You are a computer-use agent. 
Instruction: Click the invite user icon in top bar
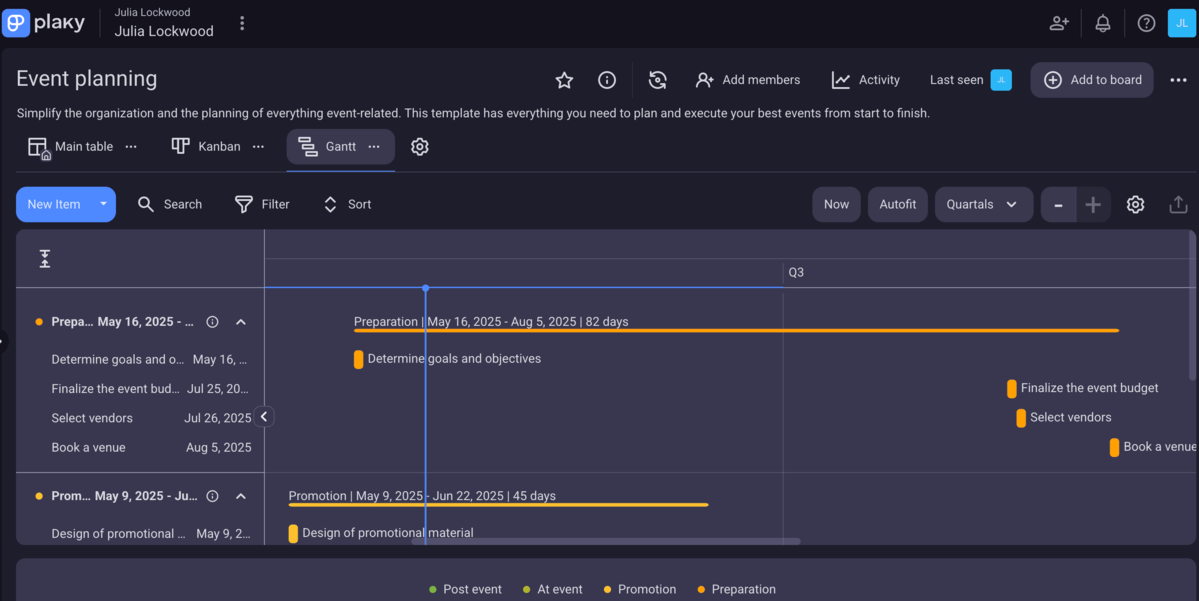point(1059,23)
